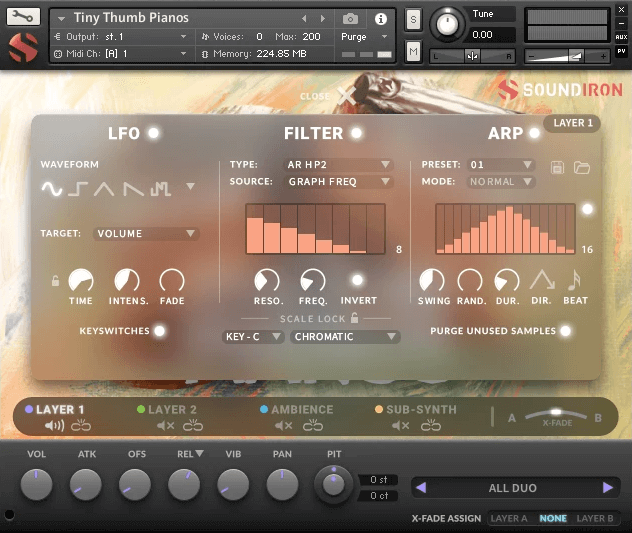Click the pitch 0 st value field
The image size is (632, 533).
[378, 480]
